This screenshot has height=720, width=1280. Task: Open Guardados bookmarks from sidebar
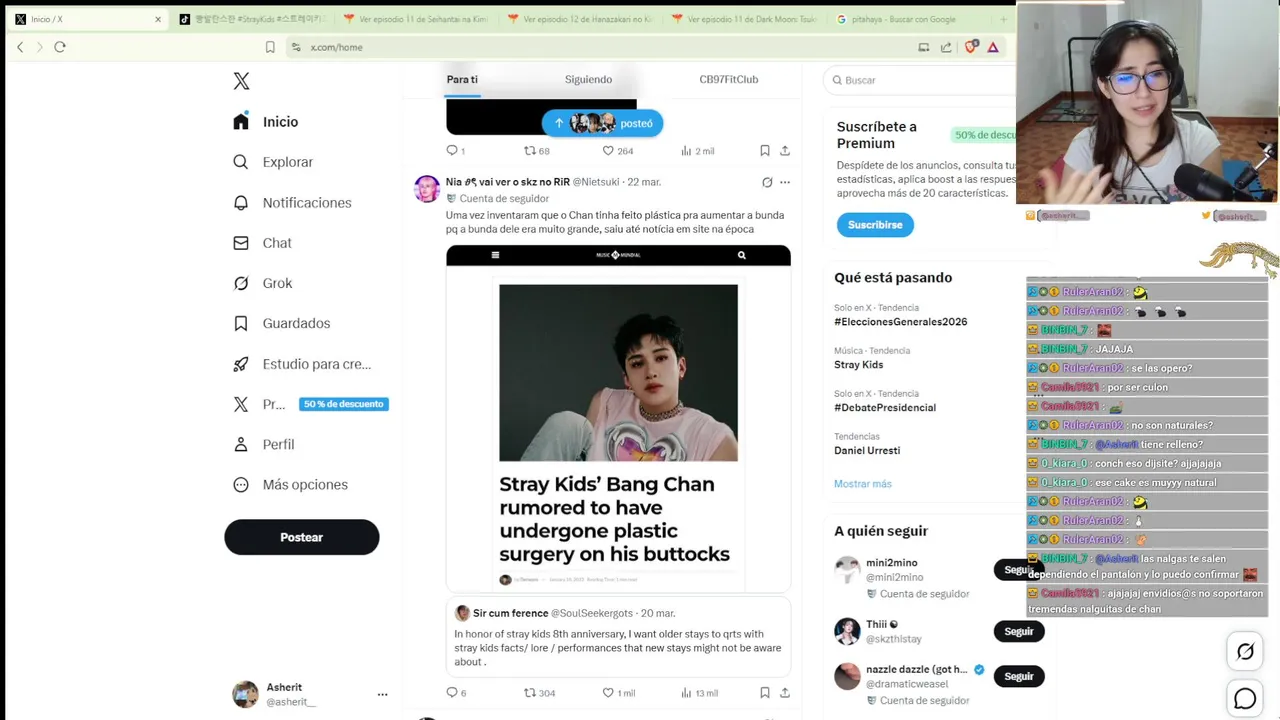click(281, 323)
